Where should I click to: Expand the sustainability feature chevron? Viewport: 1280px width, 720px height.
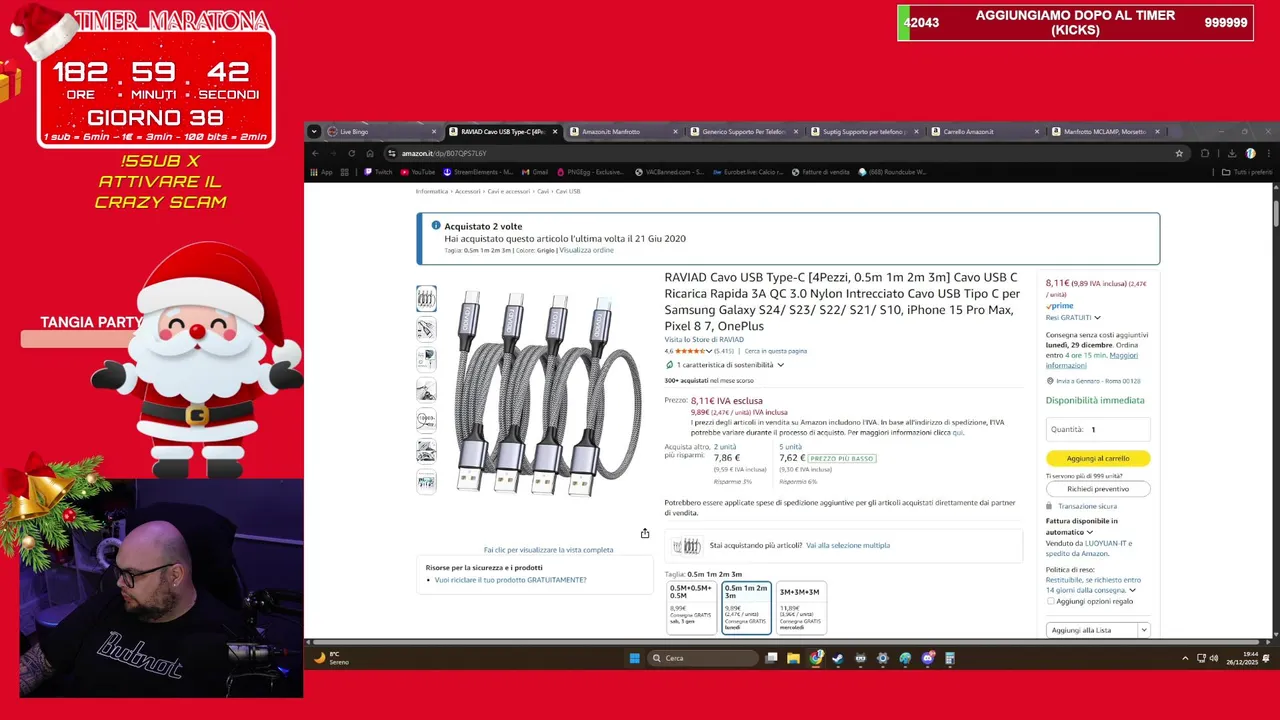(x=781, y=365)
